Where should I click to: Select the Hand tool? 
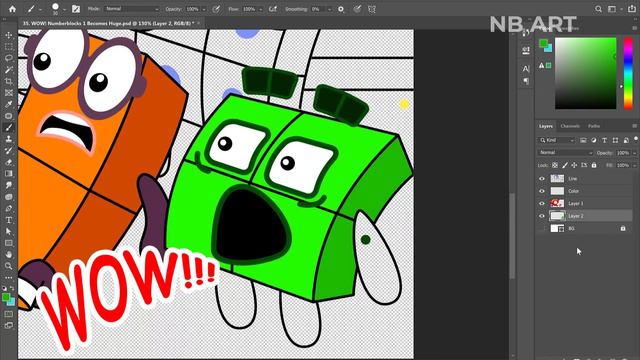point(9,254)
